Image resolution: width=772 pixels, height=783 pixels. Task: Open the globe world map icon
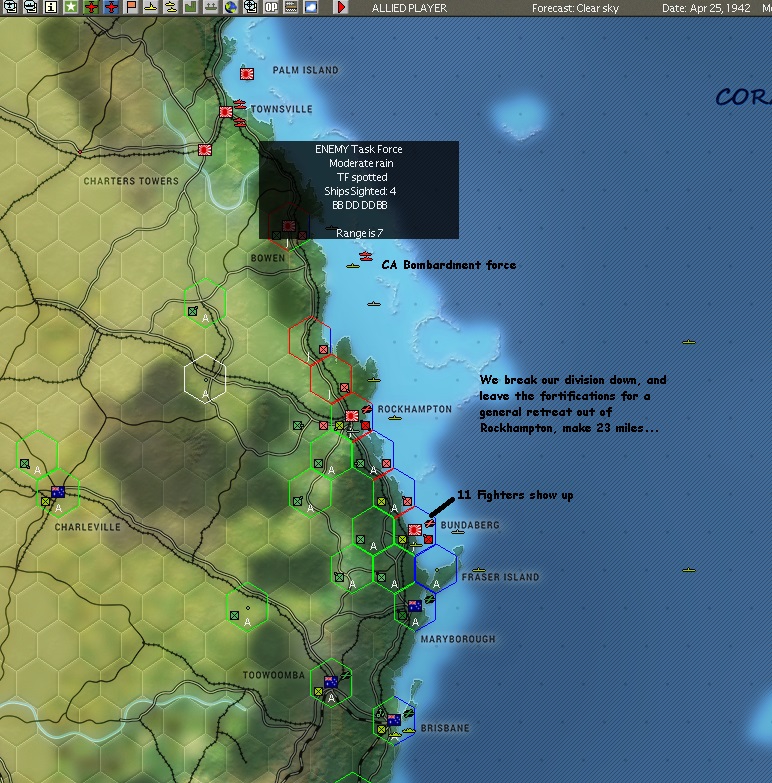coord(231,7)
